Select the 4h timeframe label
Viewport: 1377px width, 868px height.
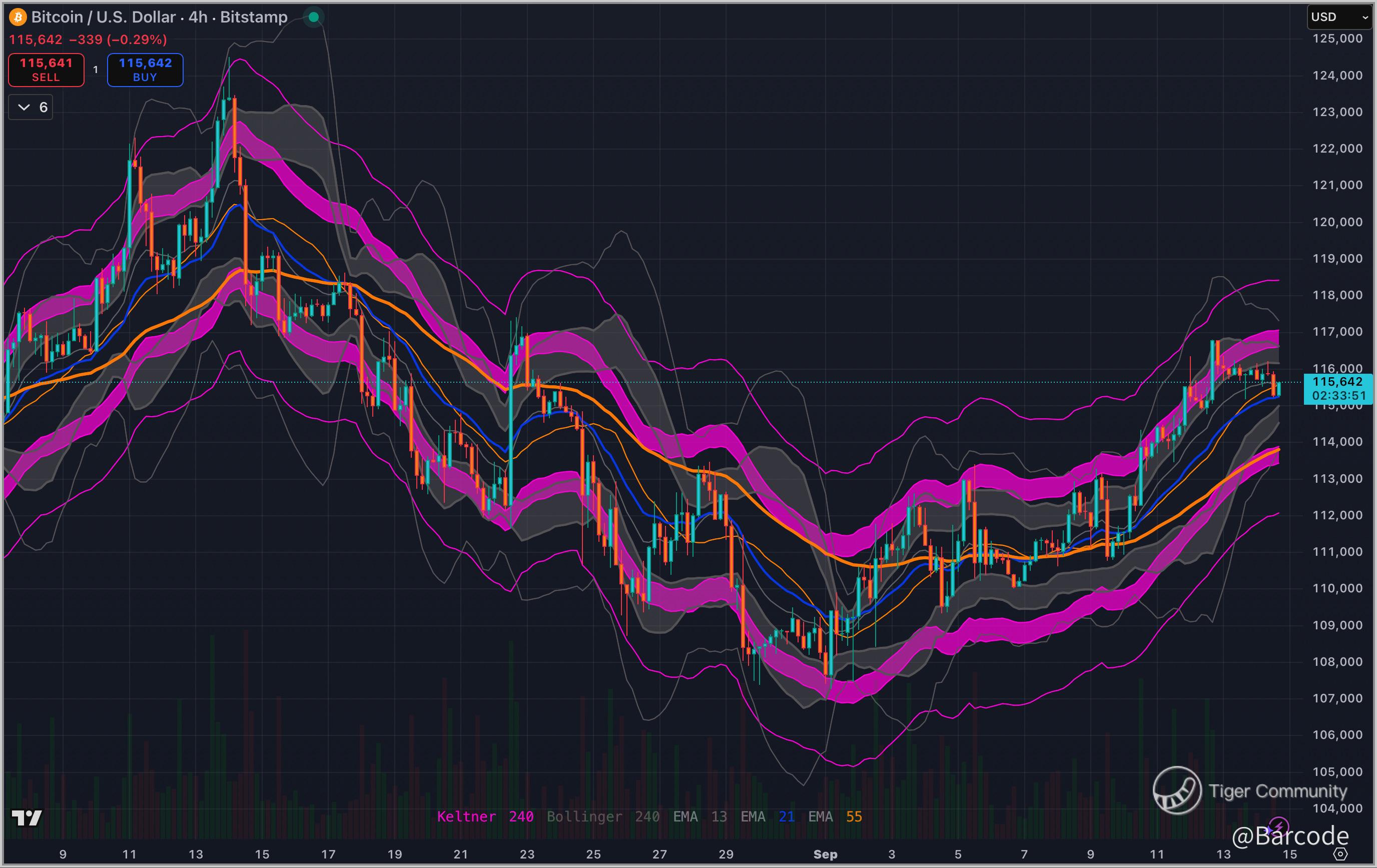(x=198, y=17)
